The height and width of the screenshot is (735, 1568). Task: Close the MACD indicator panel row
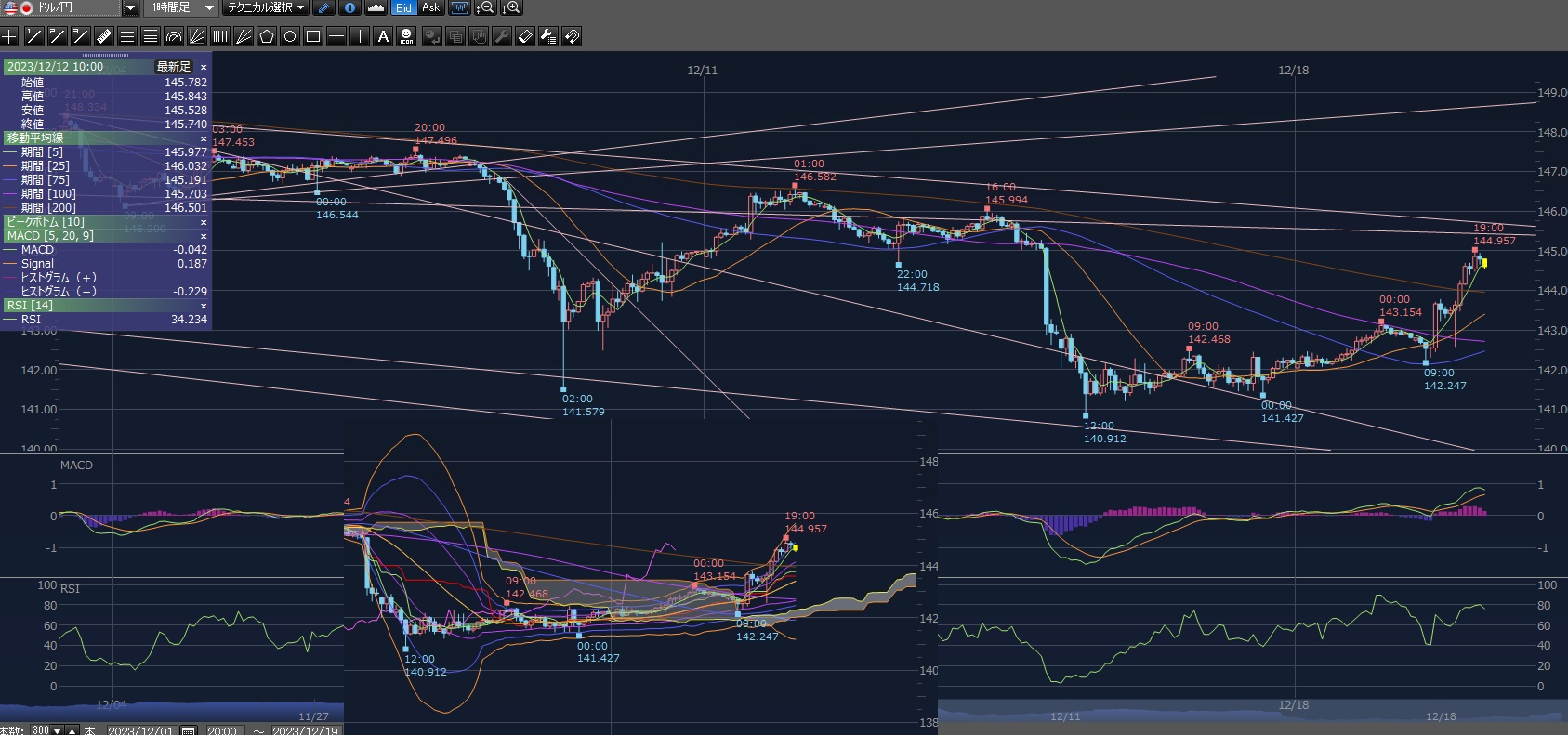204,236
